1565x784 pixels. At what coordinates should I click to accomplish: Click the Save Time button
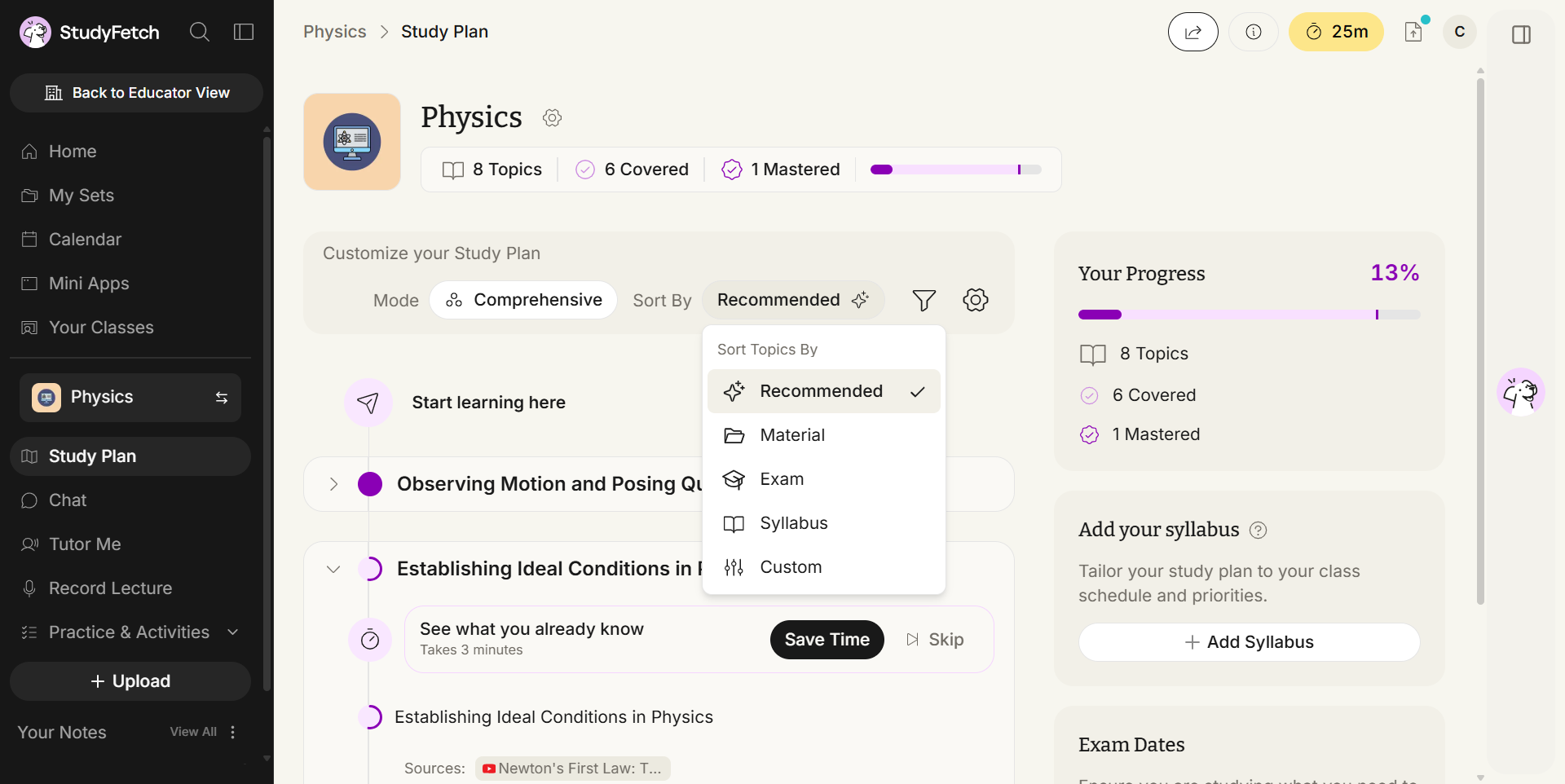(x=827, y=640)
